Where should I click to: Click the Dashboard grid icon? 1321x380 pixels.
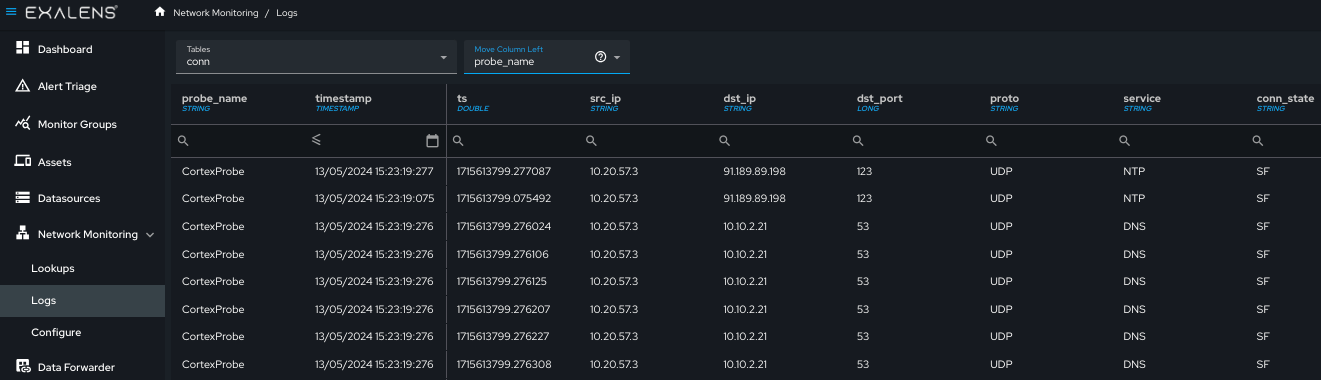pyautogui.click(x=23, y=49)
